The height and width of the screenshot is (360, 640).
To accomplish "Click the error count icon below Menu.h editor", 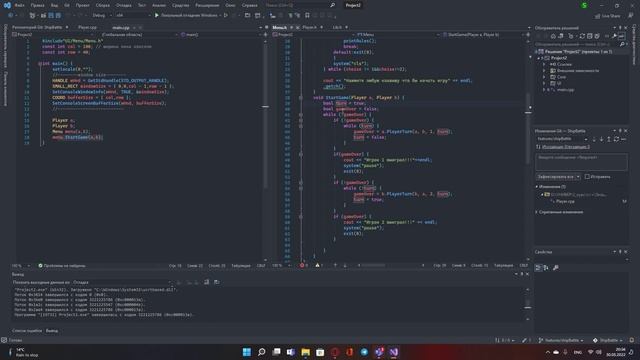I will [x=302, y=265].
